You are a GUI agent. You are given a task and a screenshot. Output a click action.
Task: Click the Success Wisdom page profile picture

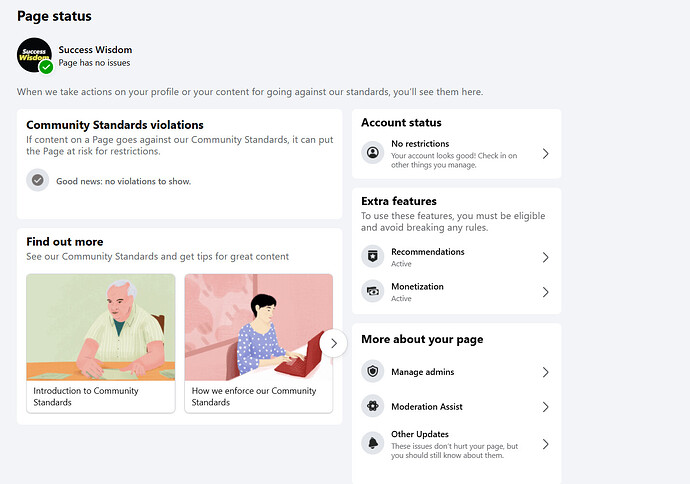(x=34, y=55)
